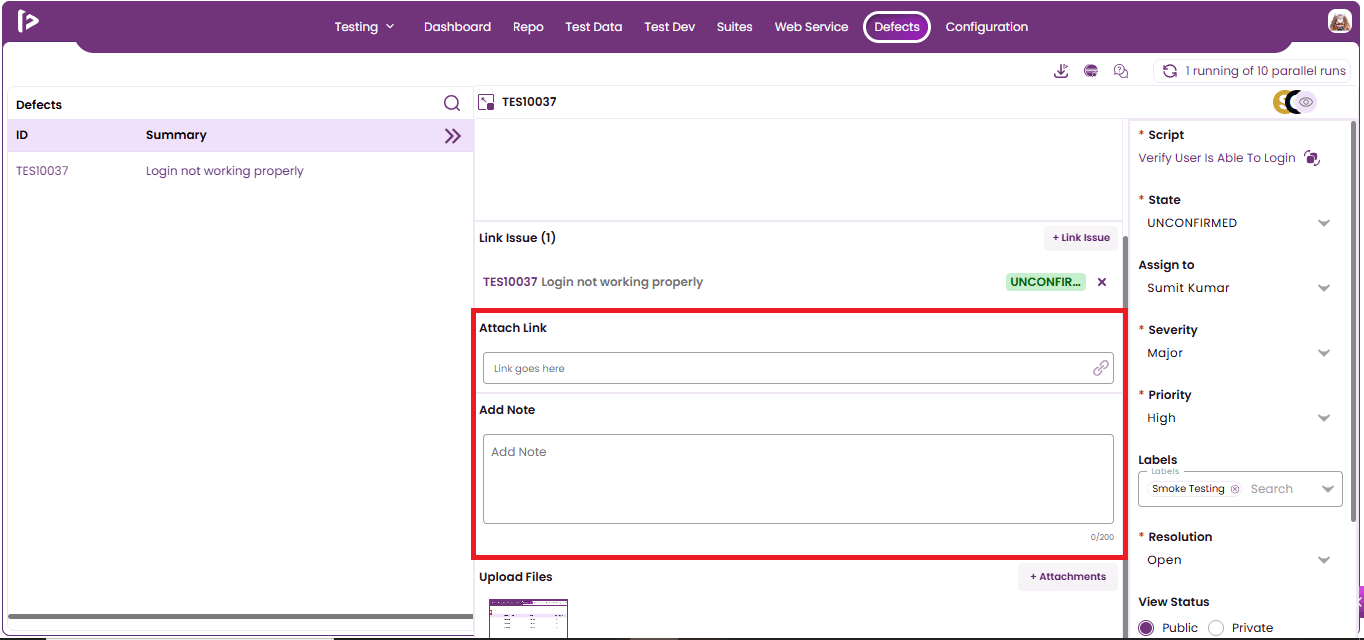Select the Public view status

pyautogui.click(x=1146, y=628)
